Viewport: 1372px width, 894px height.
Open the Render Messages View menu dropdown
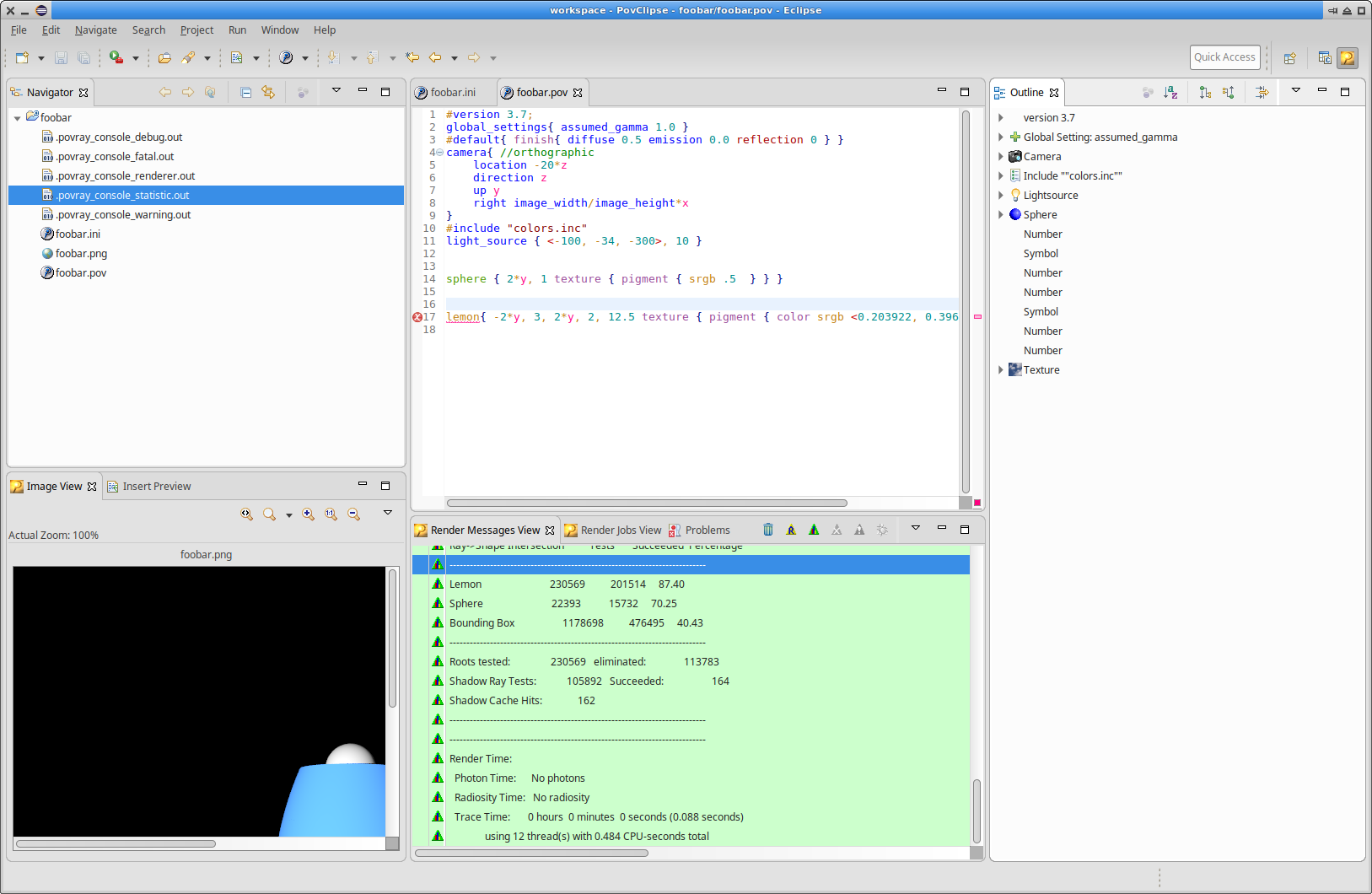coord(915,529)
